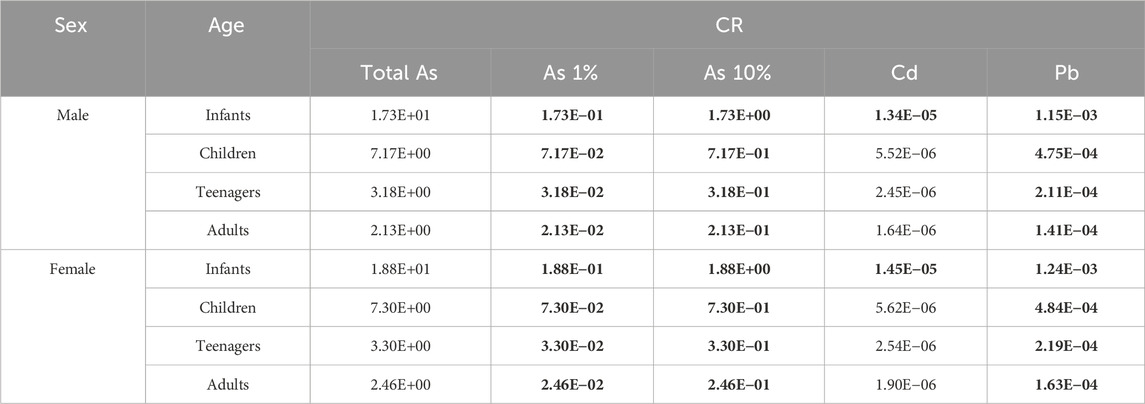The height and width of the screenshot is (404, 1145).
Task: Click the cell showing 3.30E−01
Action: click(739, 347)
